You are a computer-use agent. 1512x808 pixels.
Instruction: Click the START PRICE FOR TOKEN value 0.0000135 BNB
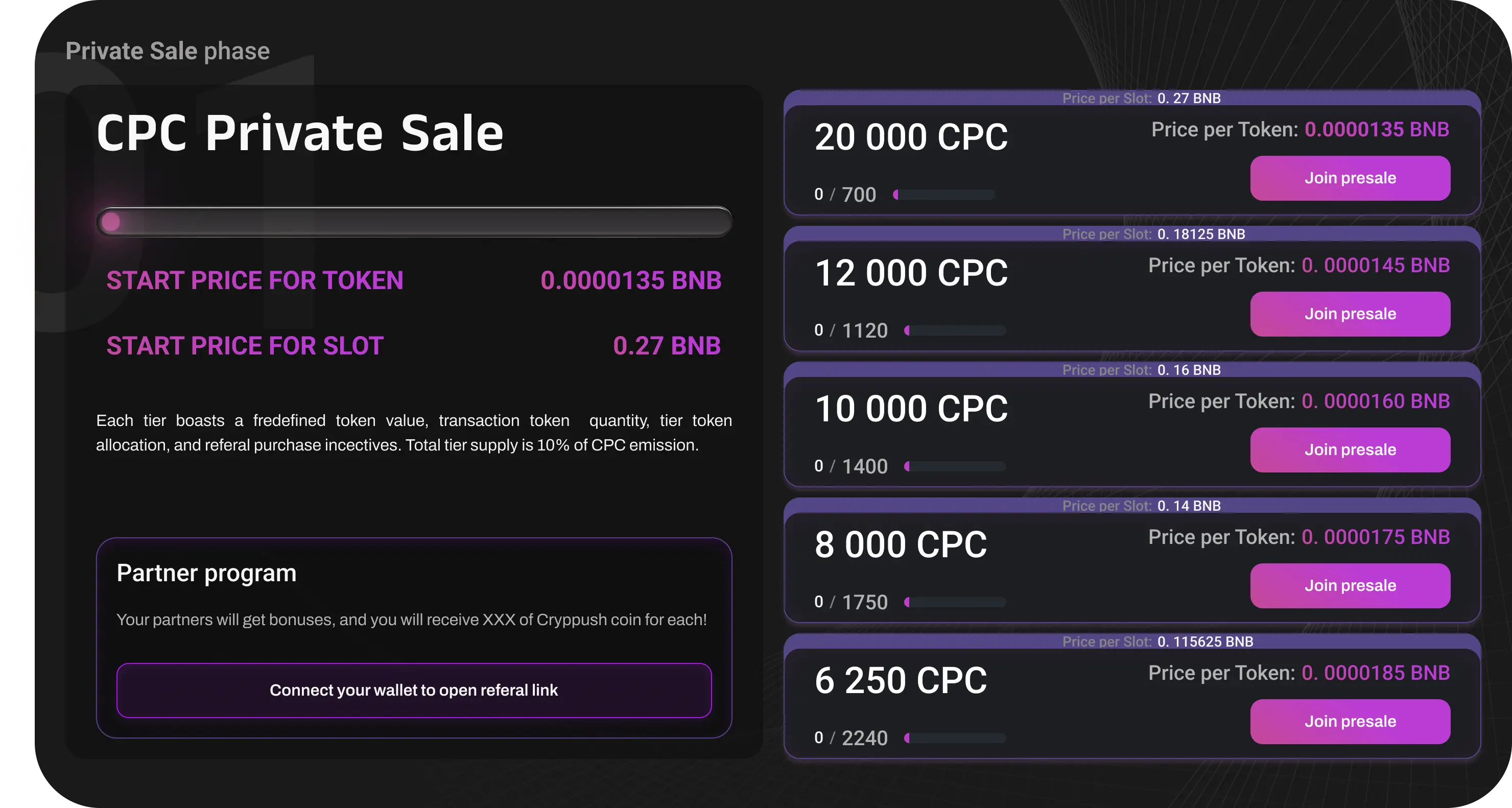coord(630,280)
